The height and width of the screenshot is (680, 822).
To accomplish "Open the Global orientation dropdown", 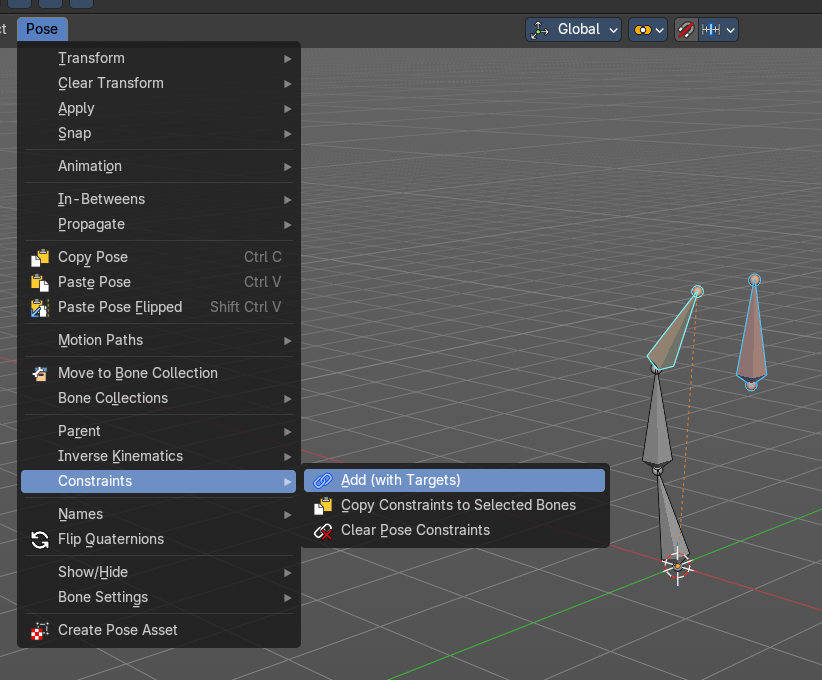I will [574, 29].
